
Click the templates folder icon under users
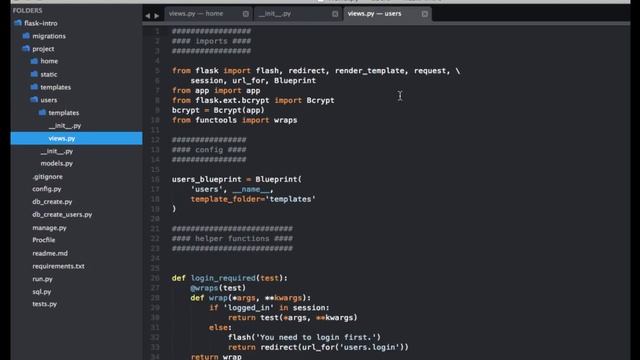(x=42, y=112)
